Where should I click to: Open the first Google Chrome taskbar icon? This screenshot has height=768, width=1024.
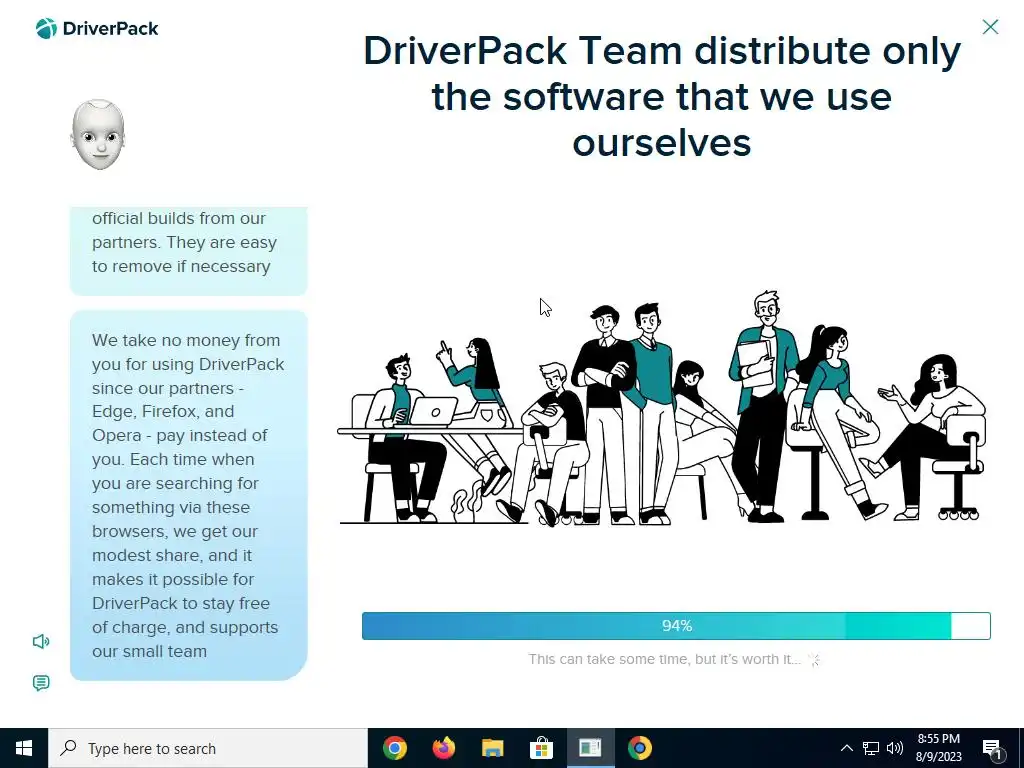394,748
